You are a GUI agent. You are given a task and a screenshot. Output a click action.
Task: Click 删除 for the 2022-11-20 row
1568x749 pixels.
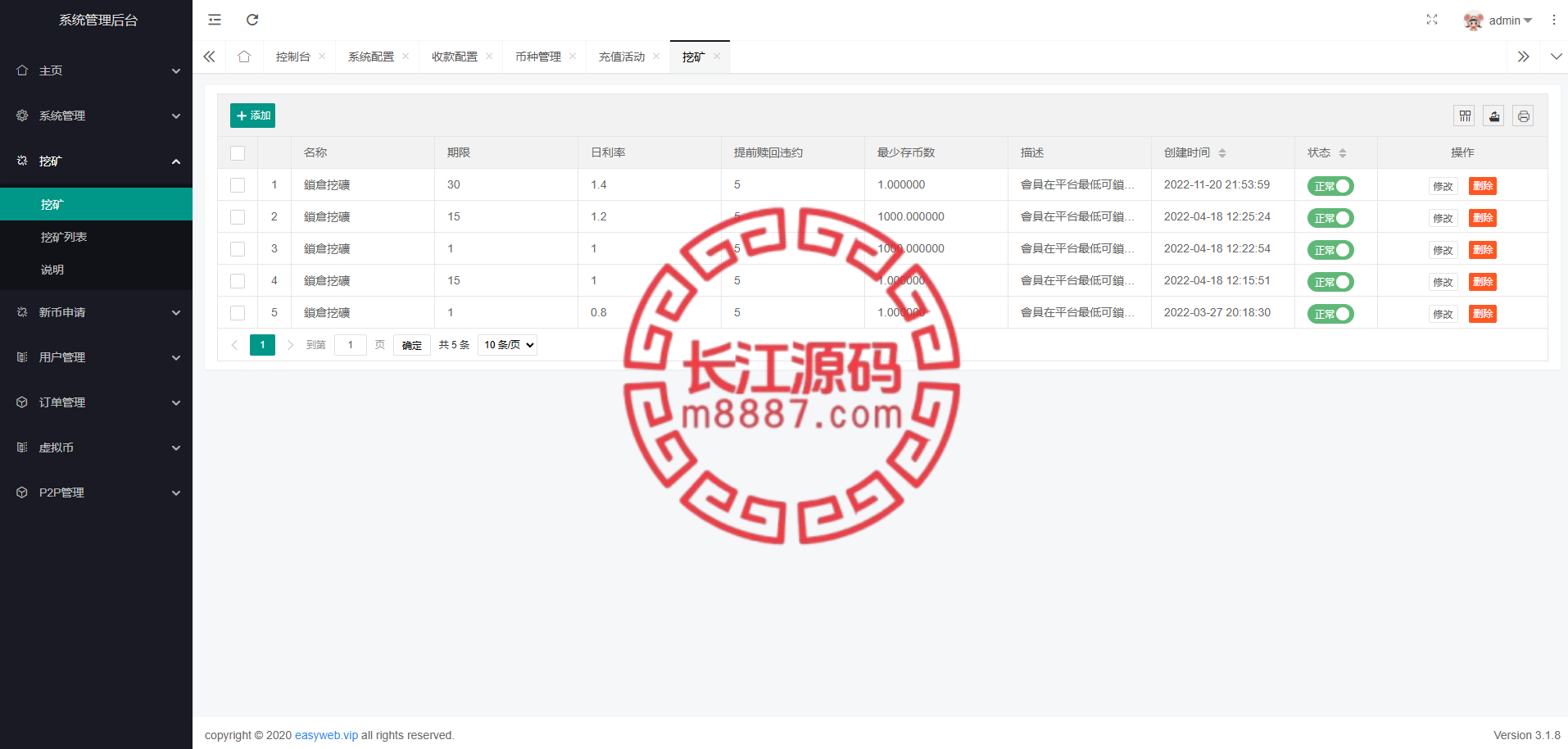coord(1483,186)
